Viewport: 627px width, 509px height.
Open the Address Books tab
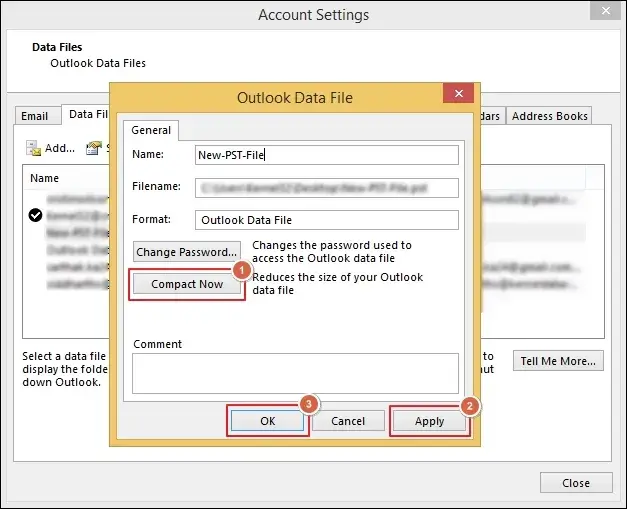tap(549, 116)
